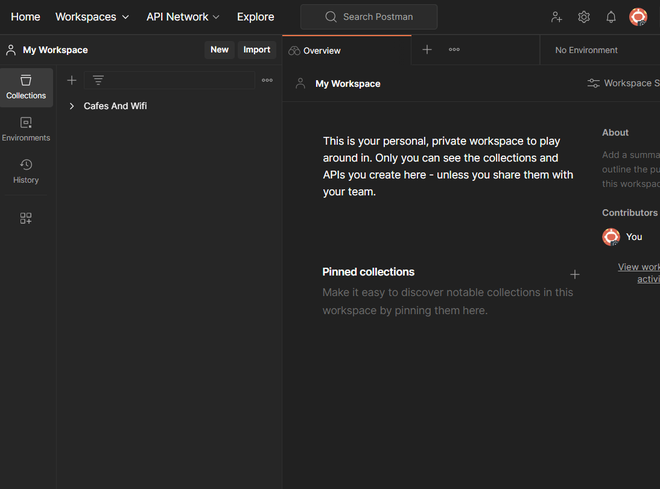660x489 pixels.
Task: Open the invite collaborators icon
Action: click(x=557, y=17)
